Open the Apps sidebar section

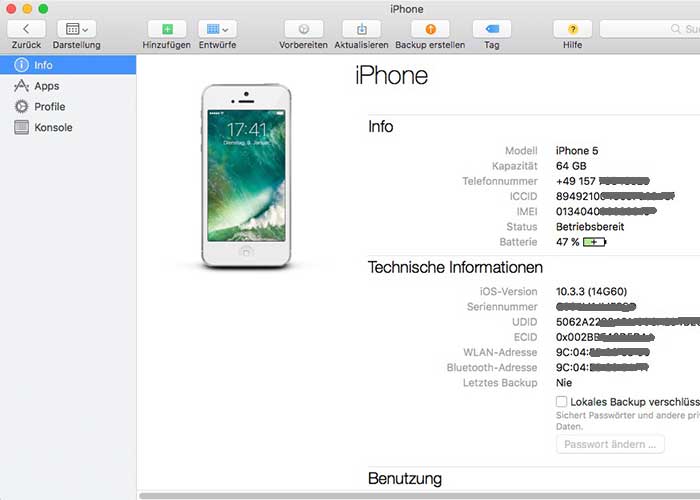coord(68,86)
